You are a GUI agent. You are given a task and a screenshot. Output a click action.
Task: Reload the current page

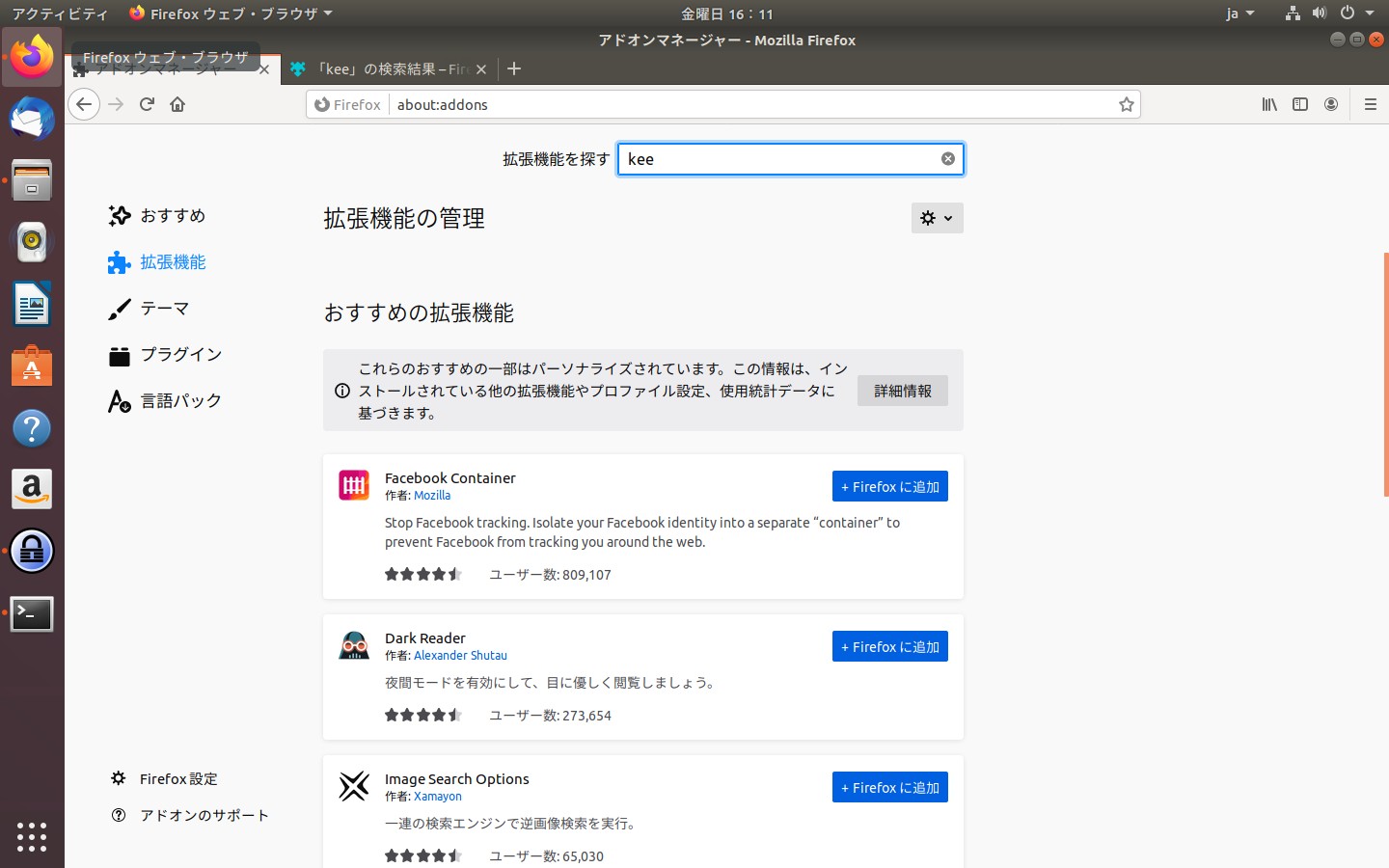pyautogui.click(x=147, y=104)
